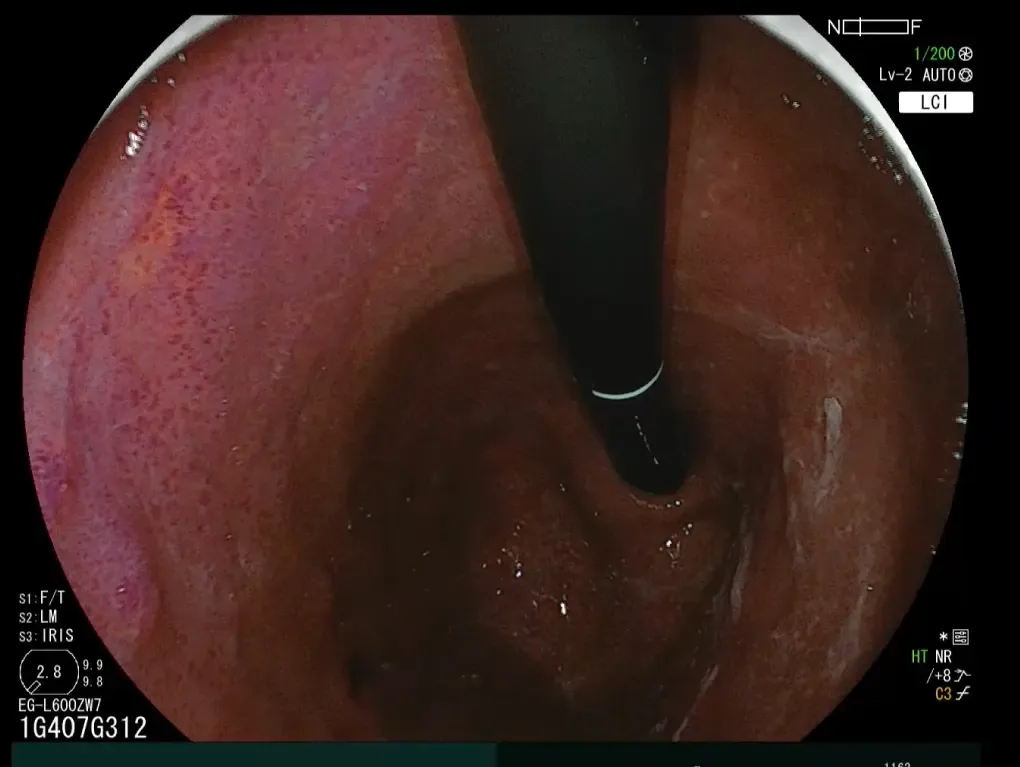This screenshot has height=767, width=1020.
Task: Click the green 1/200 shutter value
Action: coord(933,54)
